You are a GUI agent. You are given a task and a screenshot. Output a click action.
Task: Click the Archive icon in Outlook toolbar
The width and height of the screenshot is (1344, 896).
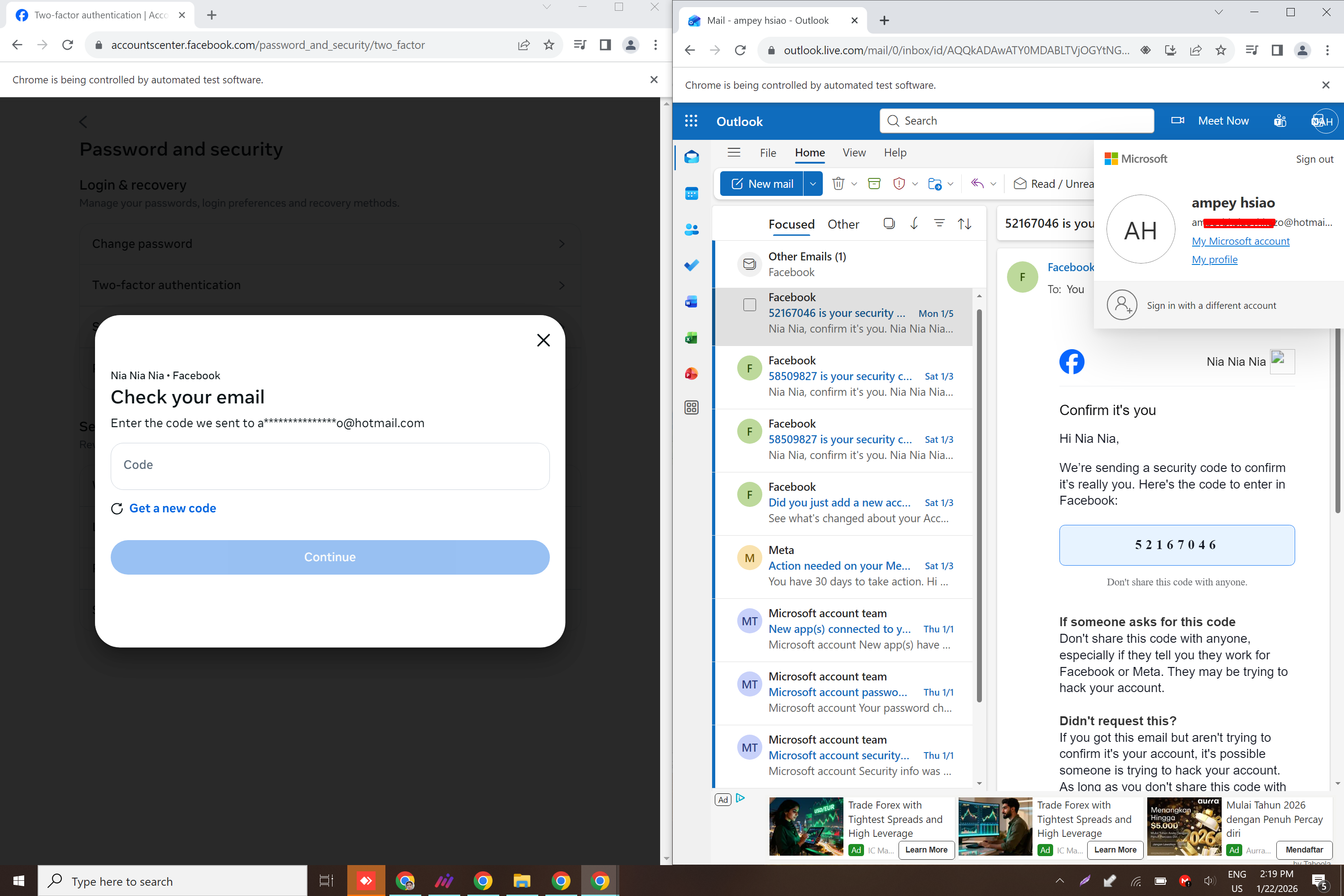(x=874, y=183)
